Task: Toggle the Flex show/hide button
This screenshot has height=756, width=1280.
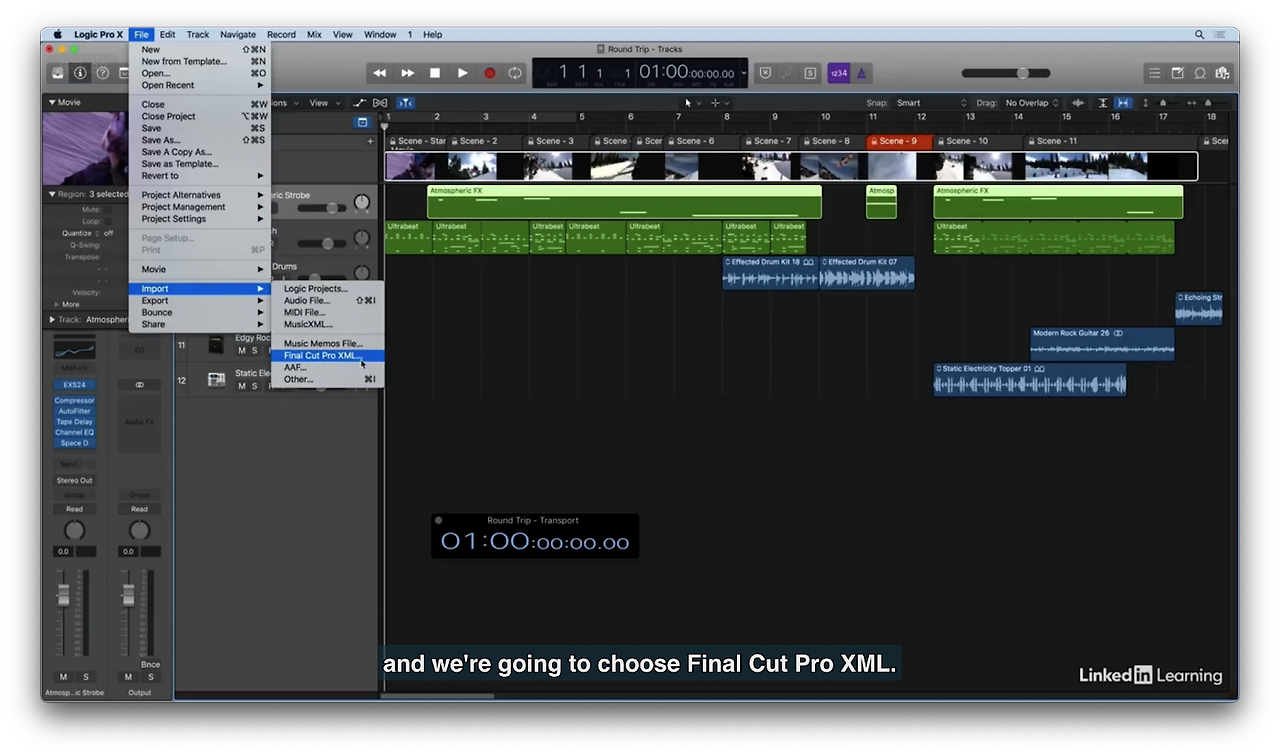Action: tap(380, 103)
